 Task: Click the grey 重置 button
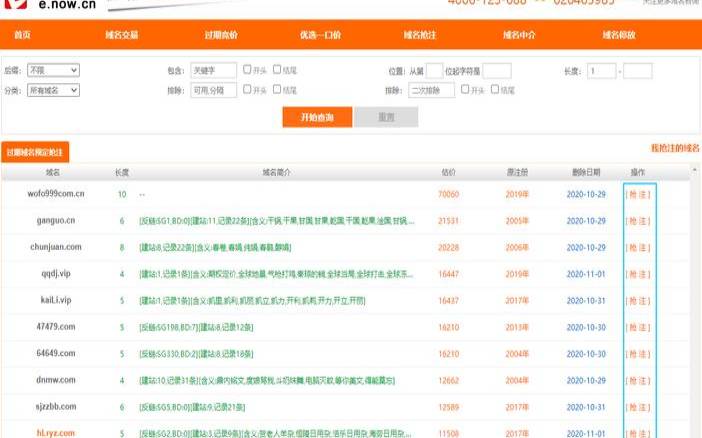386,117
